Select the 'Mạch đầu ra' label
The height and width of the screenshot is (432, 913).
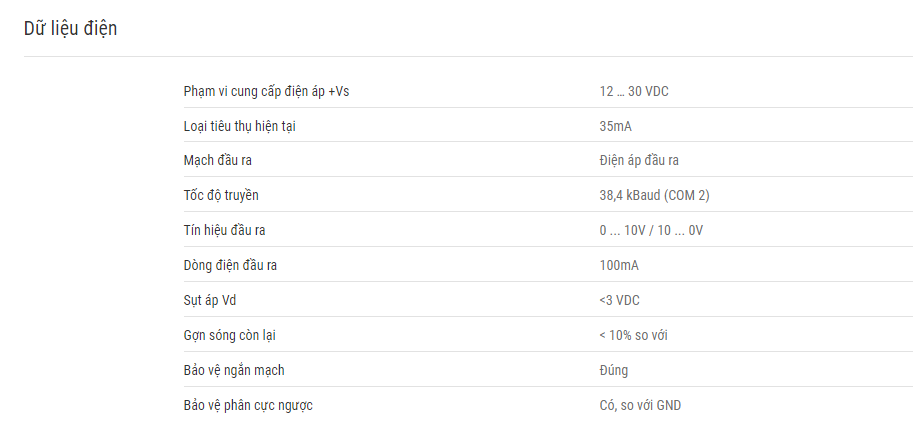[x=218, y=161]
